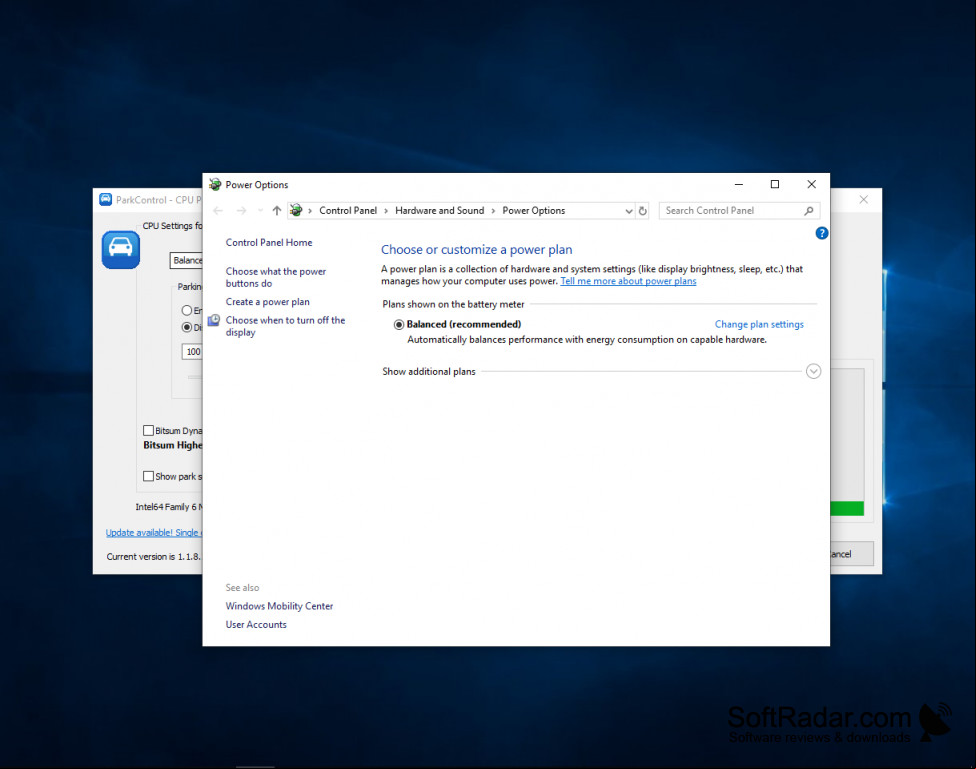Open Control Panel Home
Viewport: 976px width, 769px height.
coord(269,242)
